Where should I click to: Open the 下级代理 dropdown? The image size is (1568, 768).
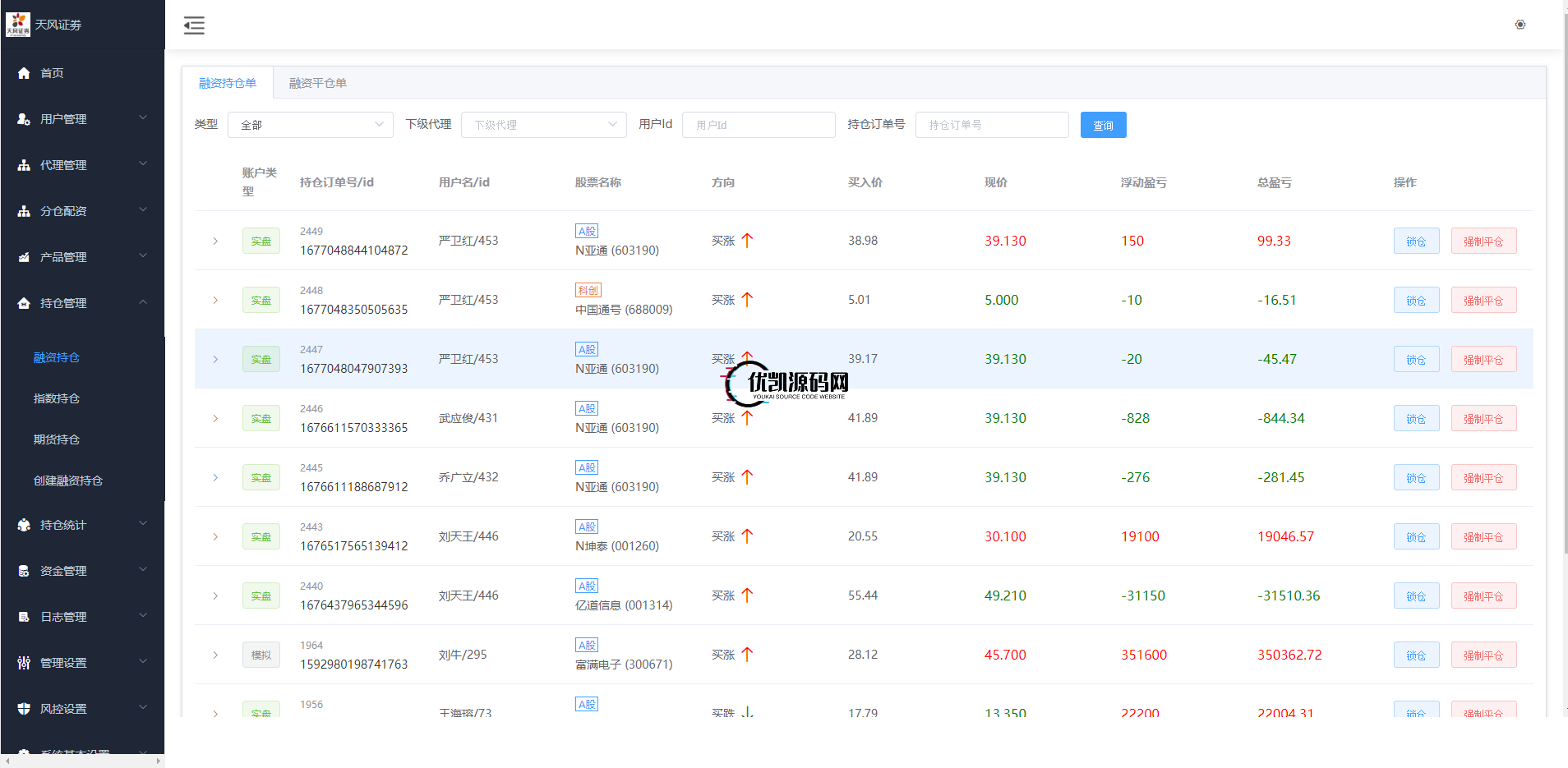click(543, 125)
